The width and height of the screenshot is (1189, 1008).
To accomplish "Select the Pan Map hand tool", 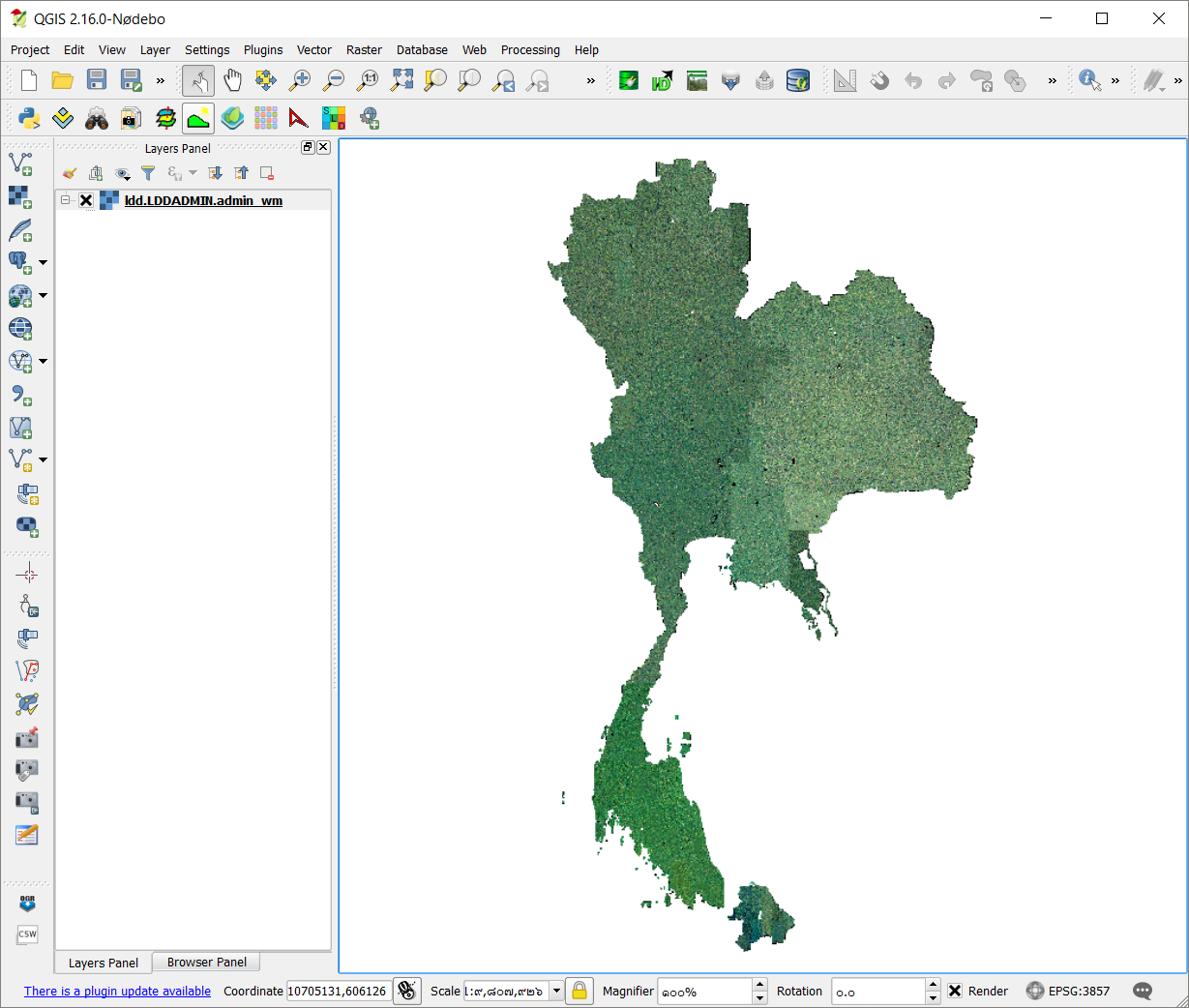I will pos(232,80).
